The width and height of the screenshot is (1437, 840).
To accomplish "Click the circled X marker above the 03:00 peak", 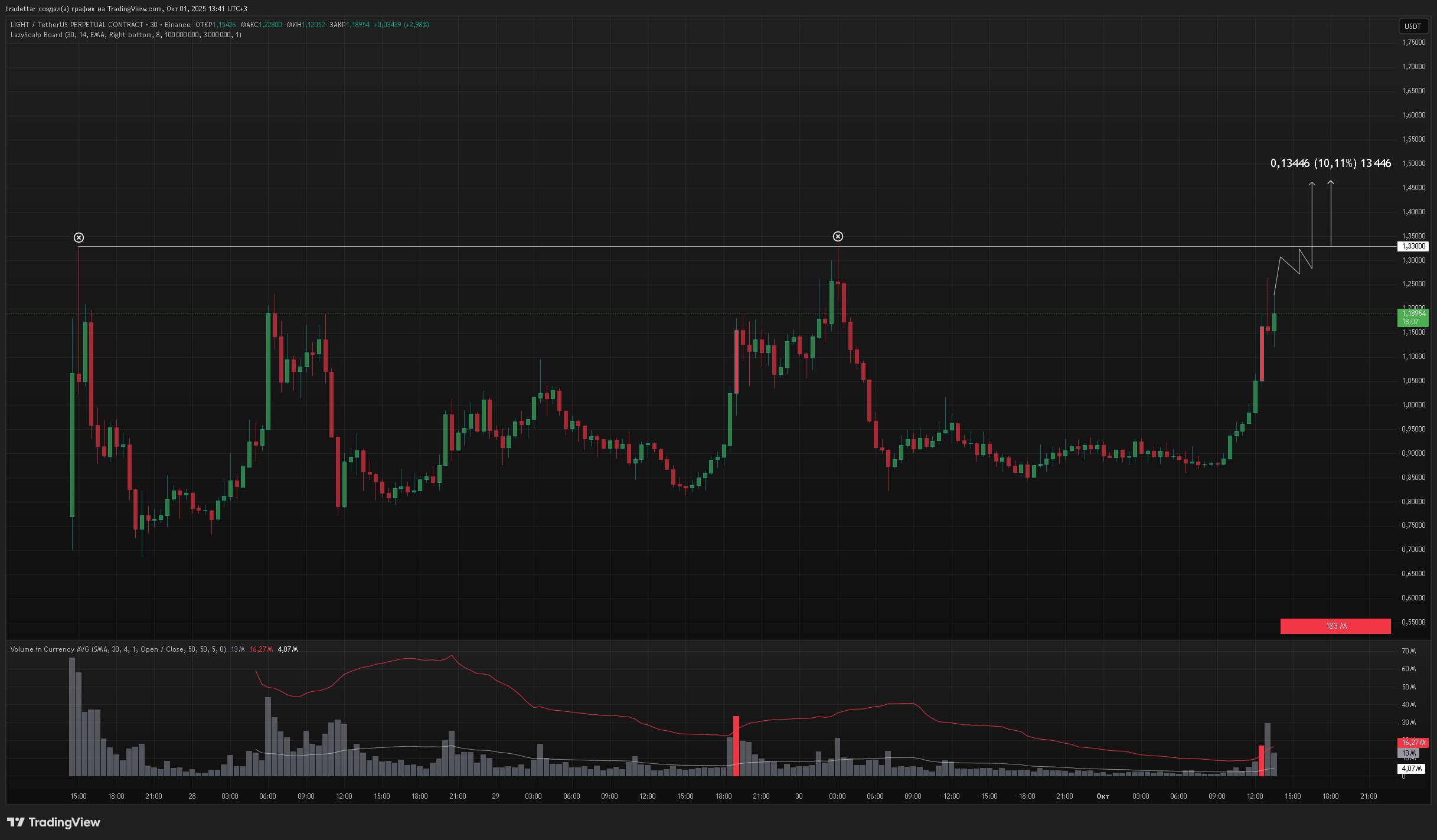I will 838,237.
